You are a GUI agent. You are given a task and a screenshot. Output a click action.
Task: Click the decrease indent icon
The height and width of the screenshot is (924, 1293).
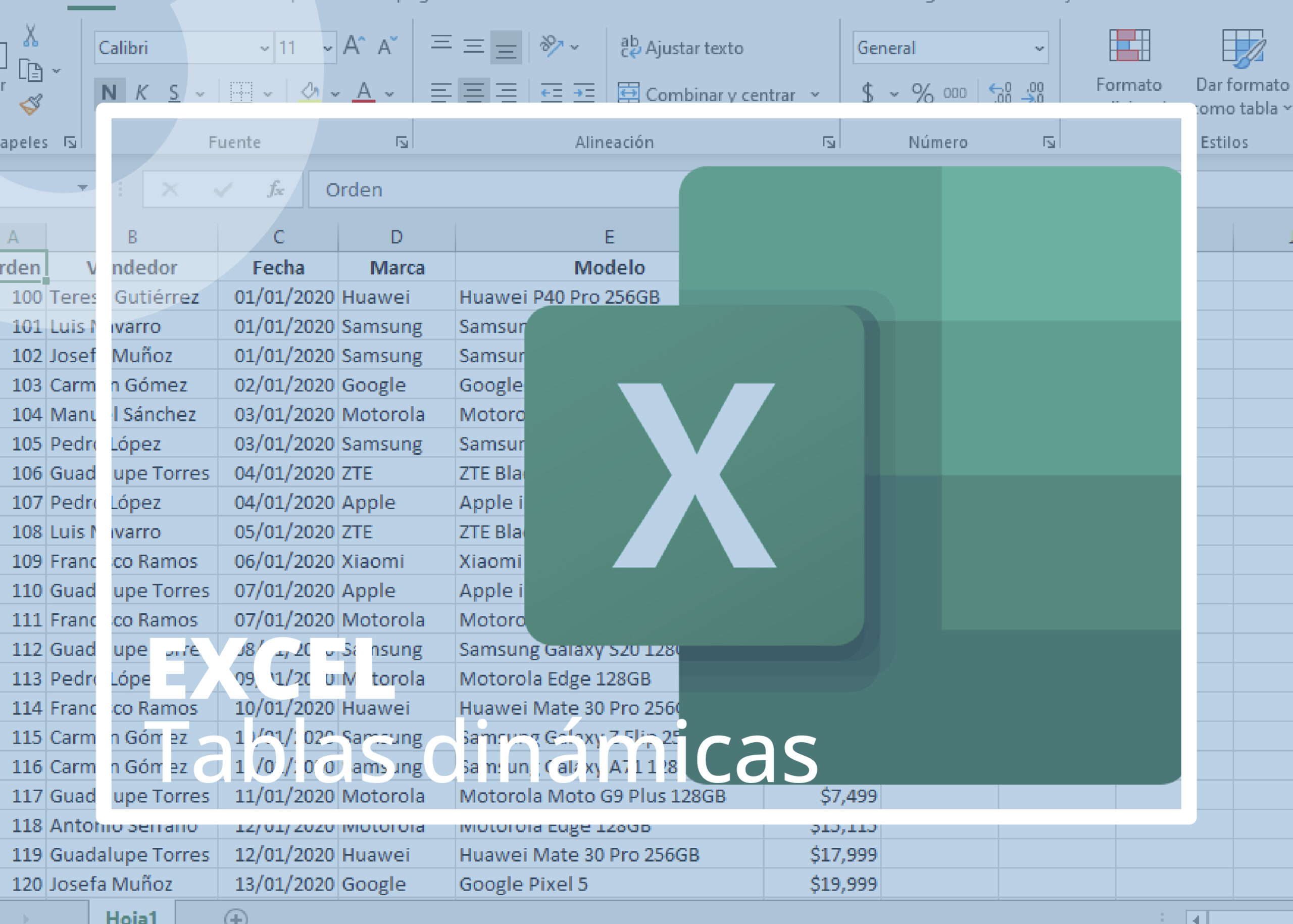tap(551, 92)
